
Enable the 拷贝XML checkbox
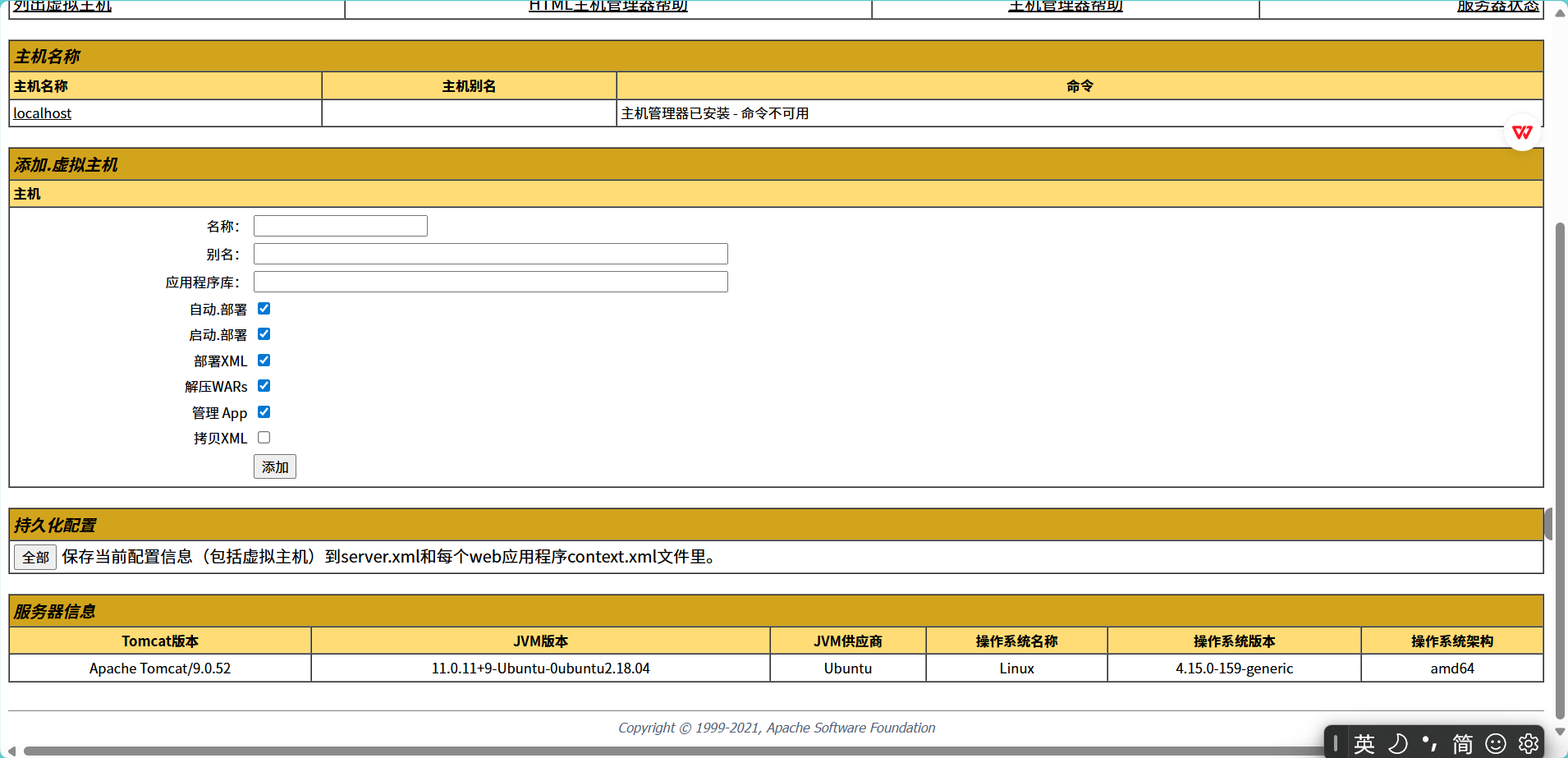[x=264, y=438]
